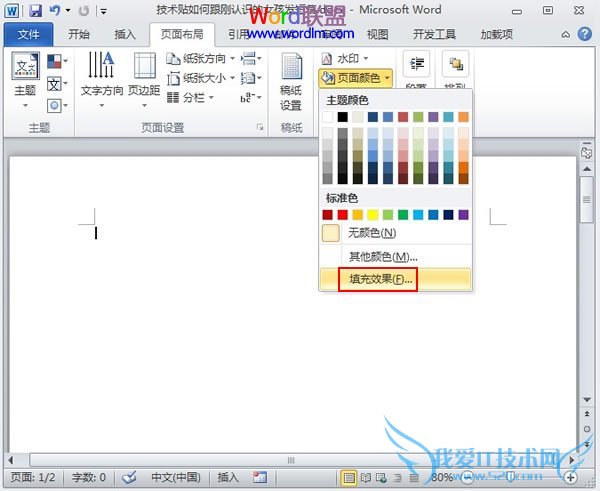The height and width of the screenshot is (491, 600).
Task: Pick the standard purple color swatch
Action: (x=463, y=215)
